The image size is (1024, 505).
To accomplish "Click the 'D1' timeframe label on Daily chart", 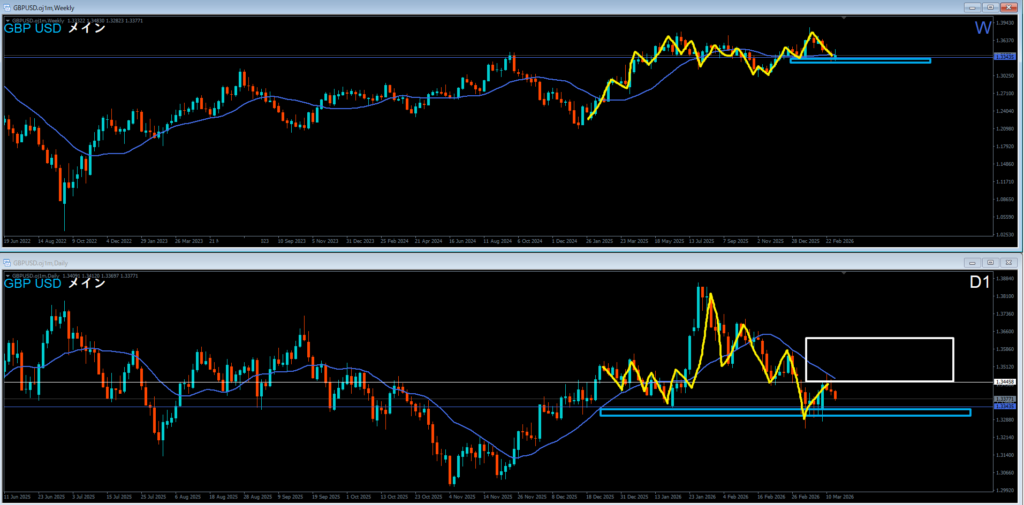I will 980,284.
